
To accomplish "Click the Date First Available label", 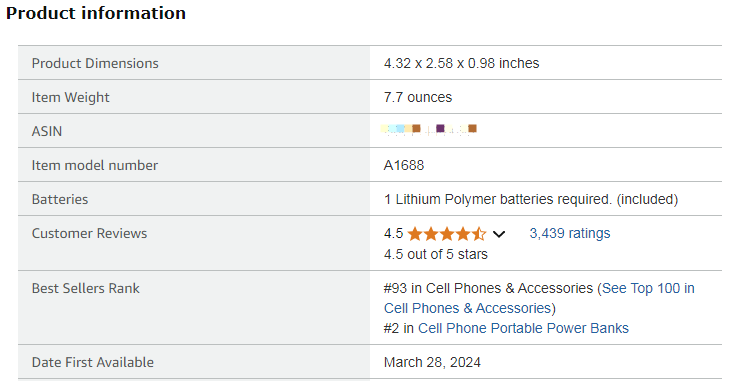I will pyautogui.click(x=93, y=362).
